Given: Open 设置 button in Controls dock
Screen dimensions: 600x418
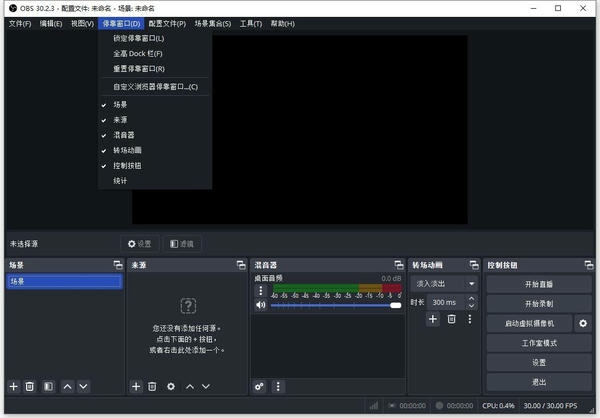Looking at the screenshot, I should pyautogui.click(x=539, y=362).
